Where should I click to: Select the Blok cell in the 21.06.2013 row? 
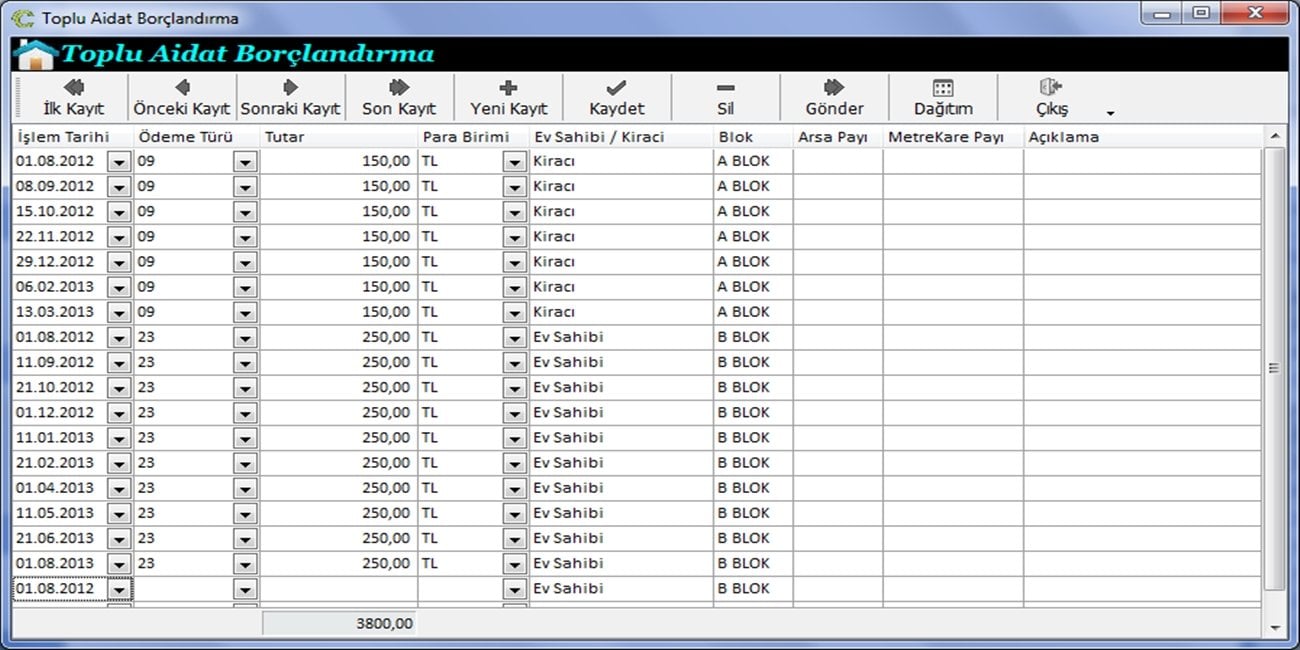(x=752, y=538)
